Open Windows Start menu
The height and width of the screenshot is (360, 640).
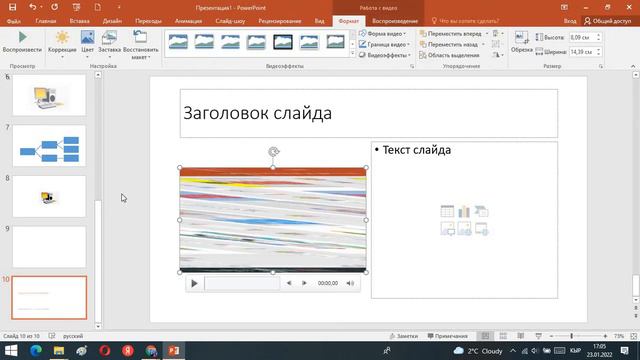click(11, 351)
